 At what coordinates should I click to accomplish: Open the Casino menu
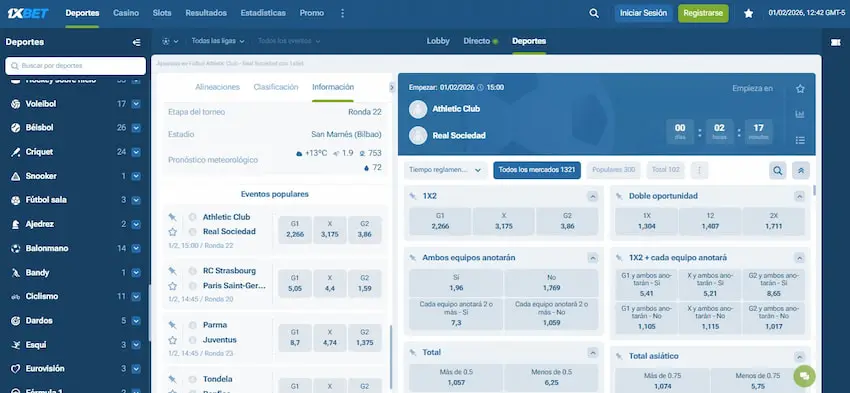[126, 13]
